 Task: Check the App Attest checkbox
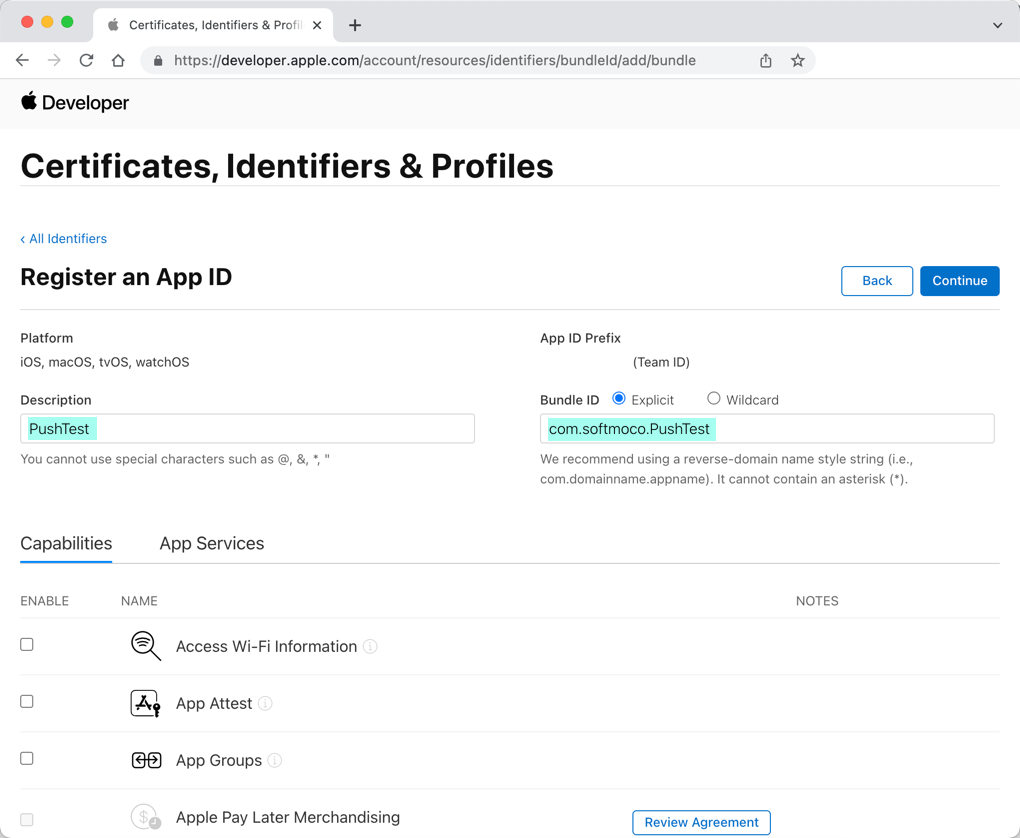pyautogui.click(x=27, y=702)
